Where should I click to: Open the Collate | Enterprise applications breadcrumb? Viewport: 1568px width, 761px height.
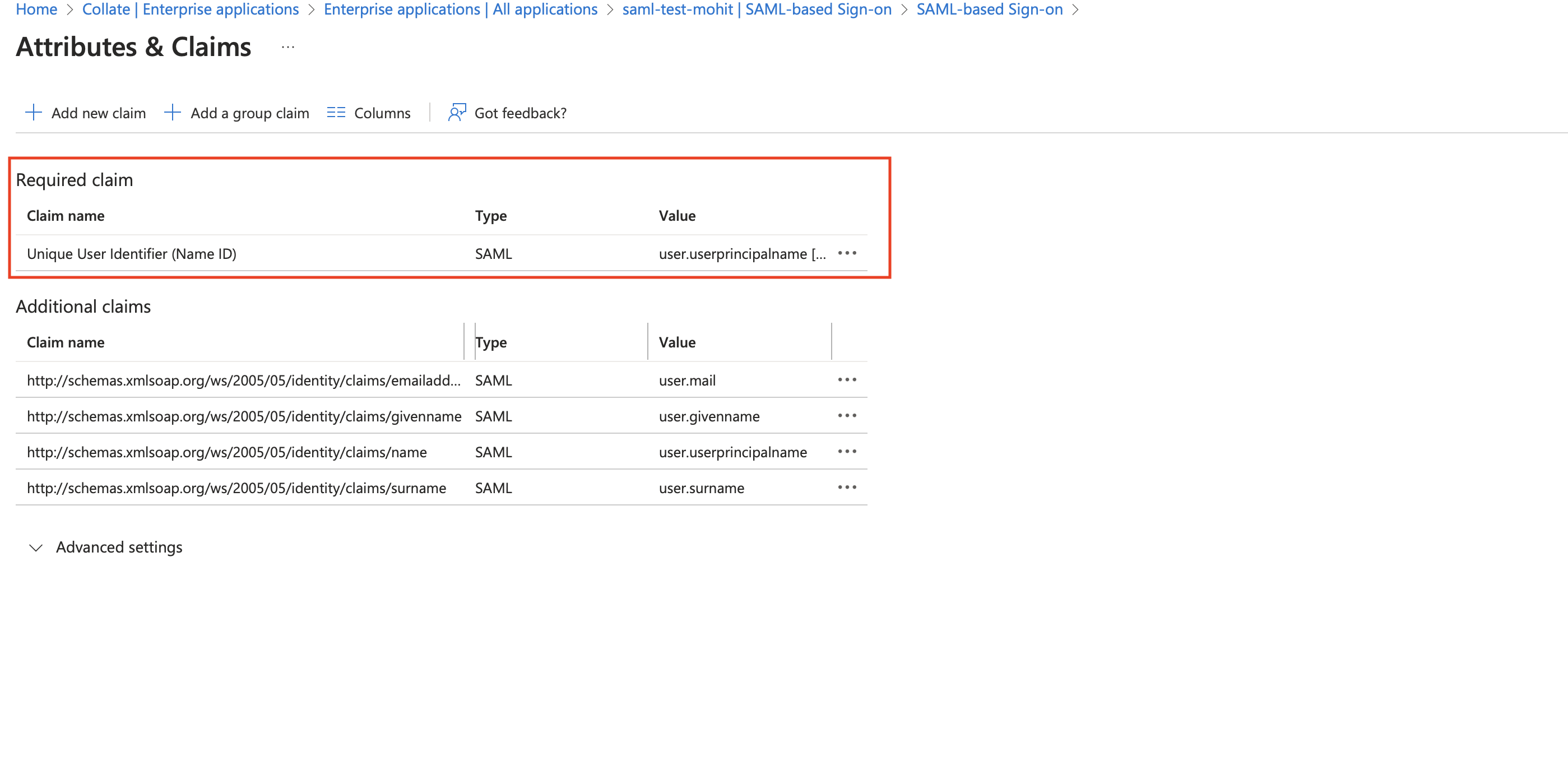point(190,10)
